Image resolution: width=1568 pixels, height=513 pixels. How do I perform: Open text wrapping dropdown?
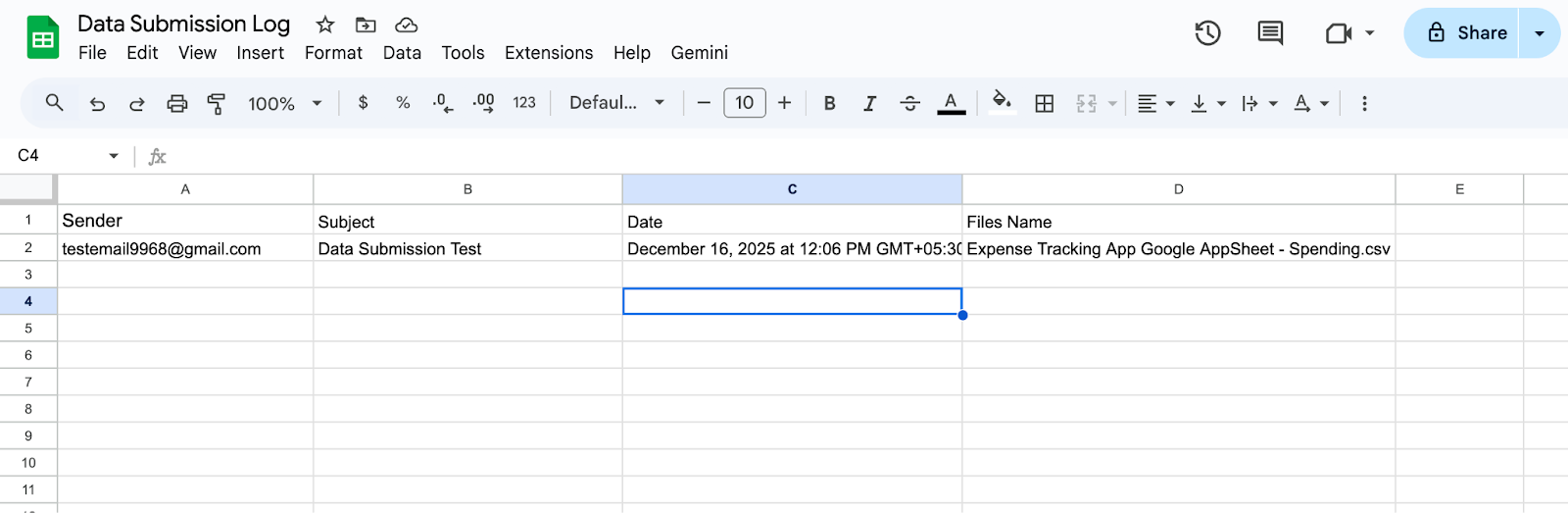coord(1259,103)
